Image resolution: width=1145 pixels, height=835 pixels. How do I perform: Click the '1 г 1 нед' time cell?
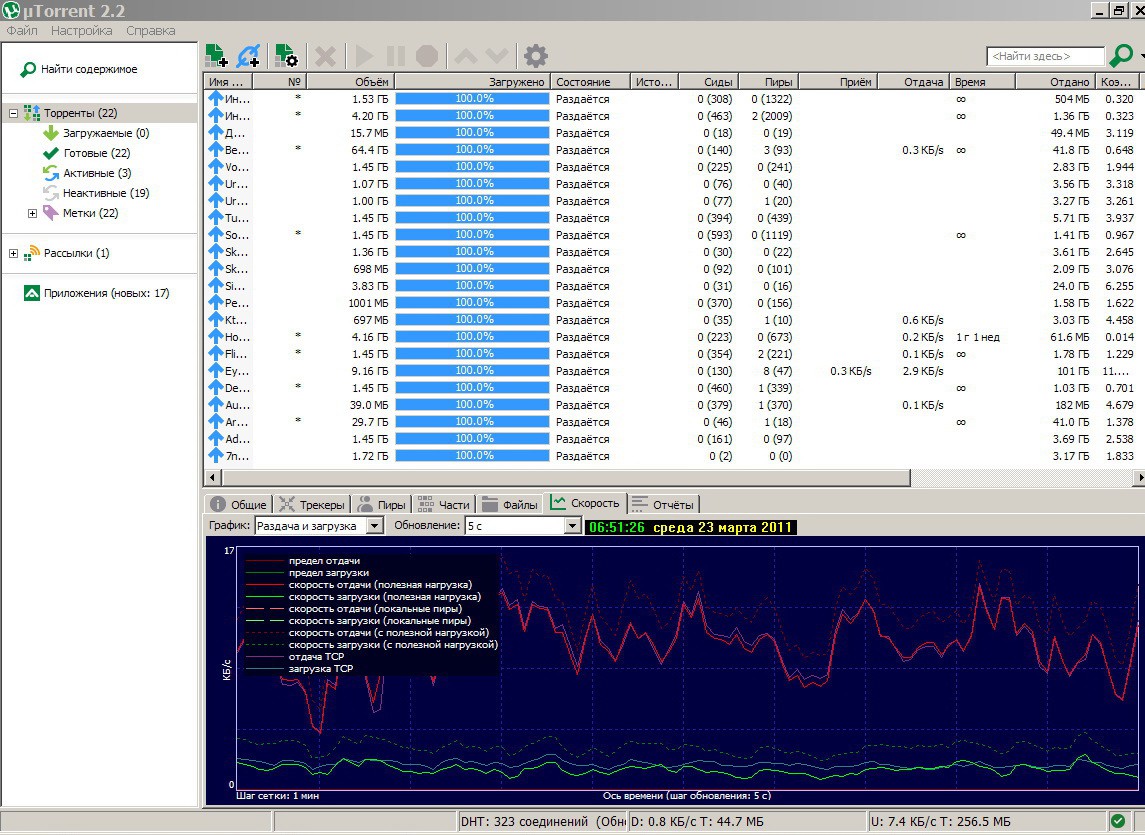pos(978,337)
